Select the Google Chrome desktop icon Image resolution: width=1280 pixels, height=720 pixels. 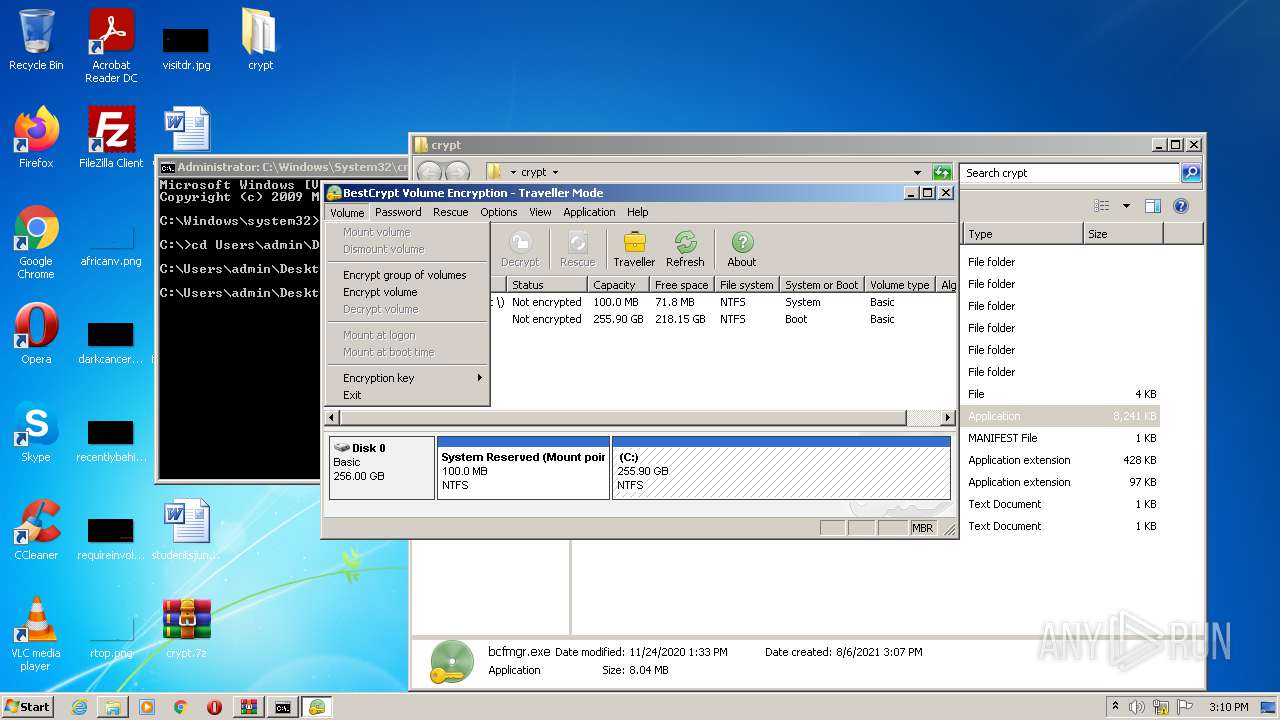[36, 243]
